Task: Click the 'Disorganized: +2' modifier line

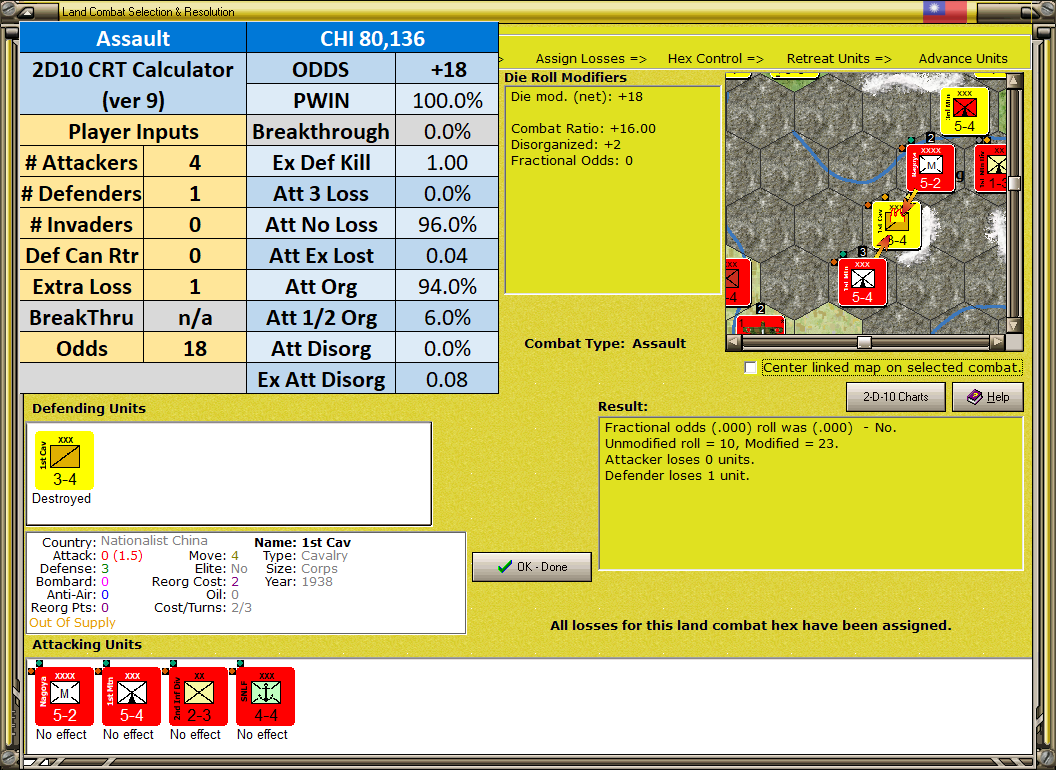Action: pyautogui.click(x=566, y=144)
